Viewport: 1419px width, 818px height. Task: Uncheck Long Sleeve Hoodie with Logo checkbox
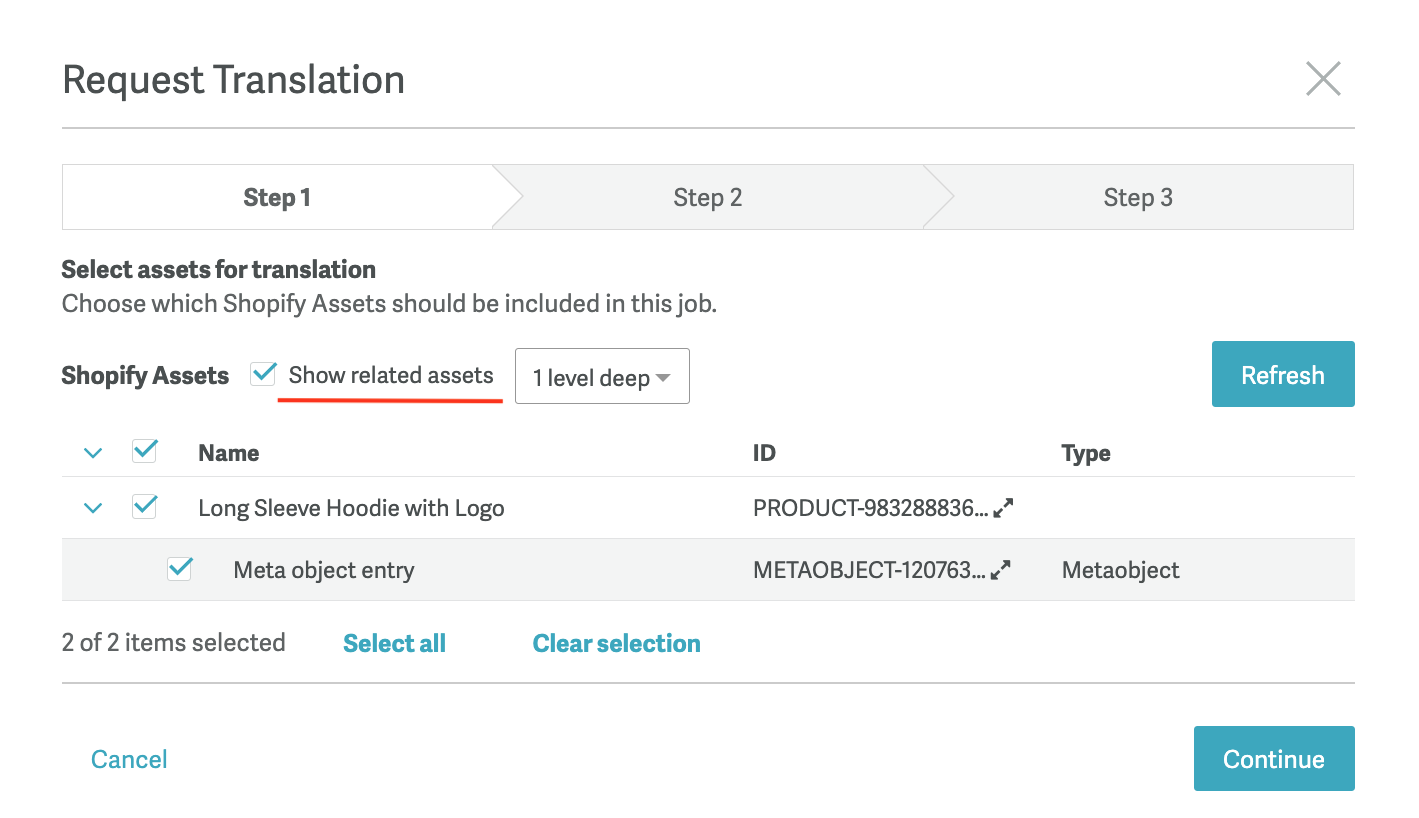[x=145, y=507]
